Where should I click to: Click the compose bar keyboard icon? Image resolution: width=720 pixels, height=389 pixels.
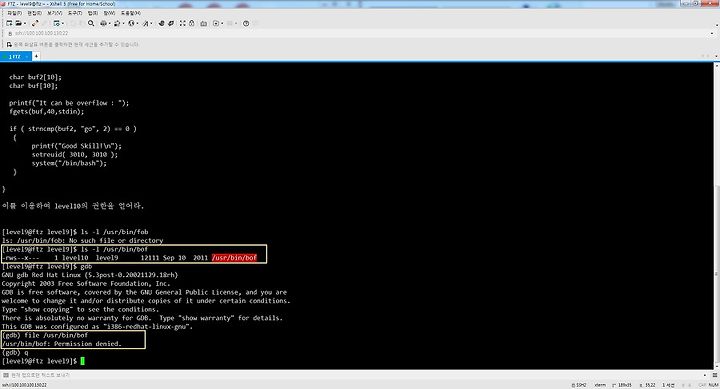6,375
